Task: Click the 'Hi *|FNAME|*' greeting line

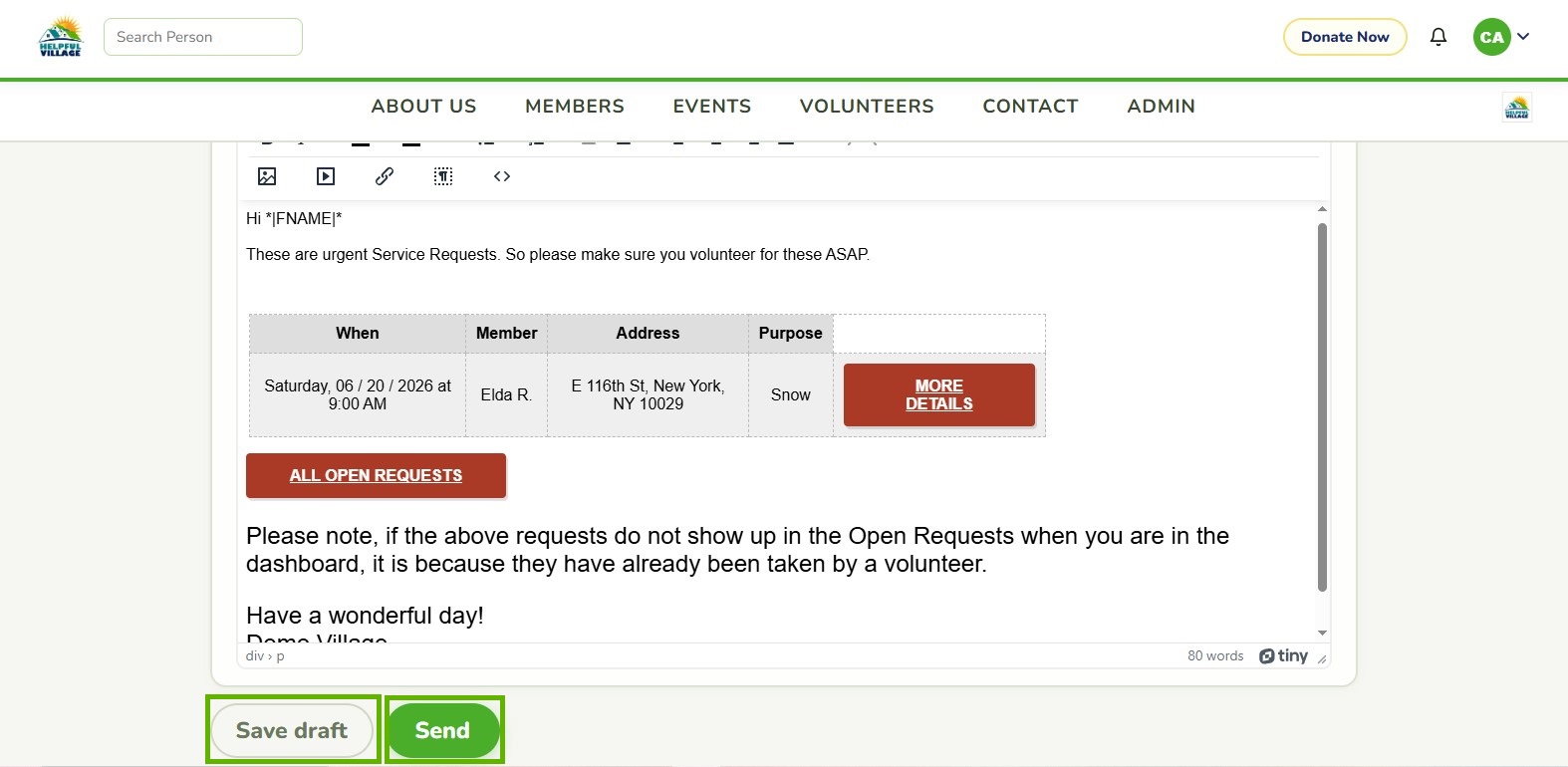Action: pos(294,218)
